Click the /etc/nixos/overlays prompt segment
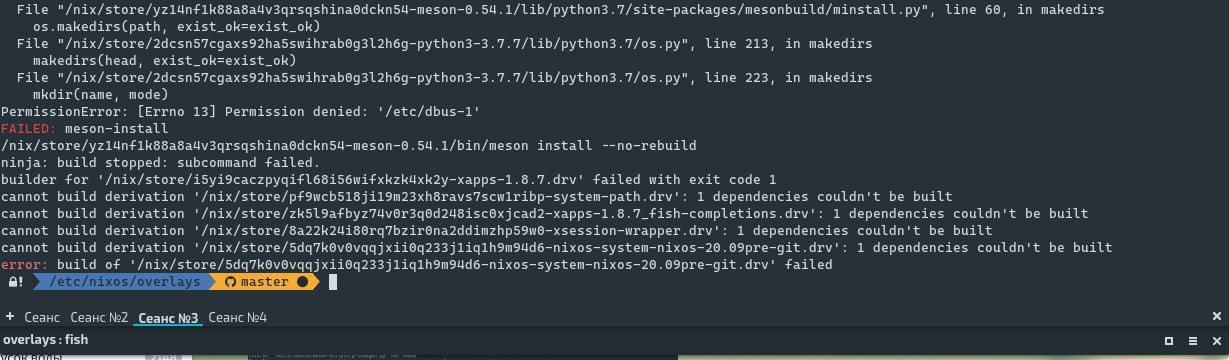Screen dimensions: 1229x360 pos(130,283)
